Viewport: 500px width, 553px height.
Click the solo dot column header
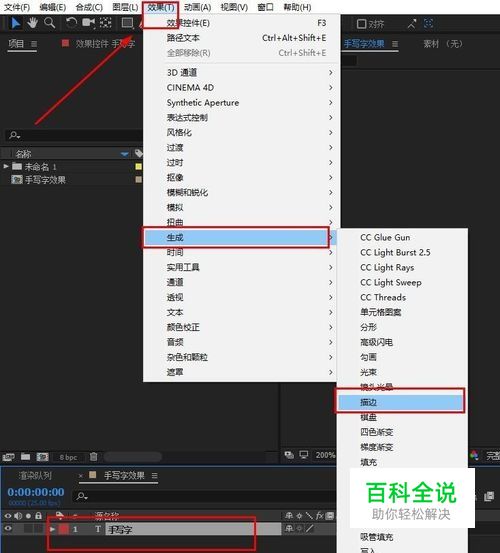coord(29,516)
